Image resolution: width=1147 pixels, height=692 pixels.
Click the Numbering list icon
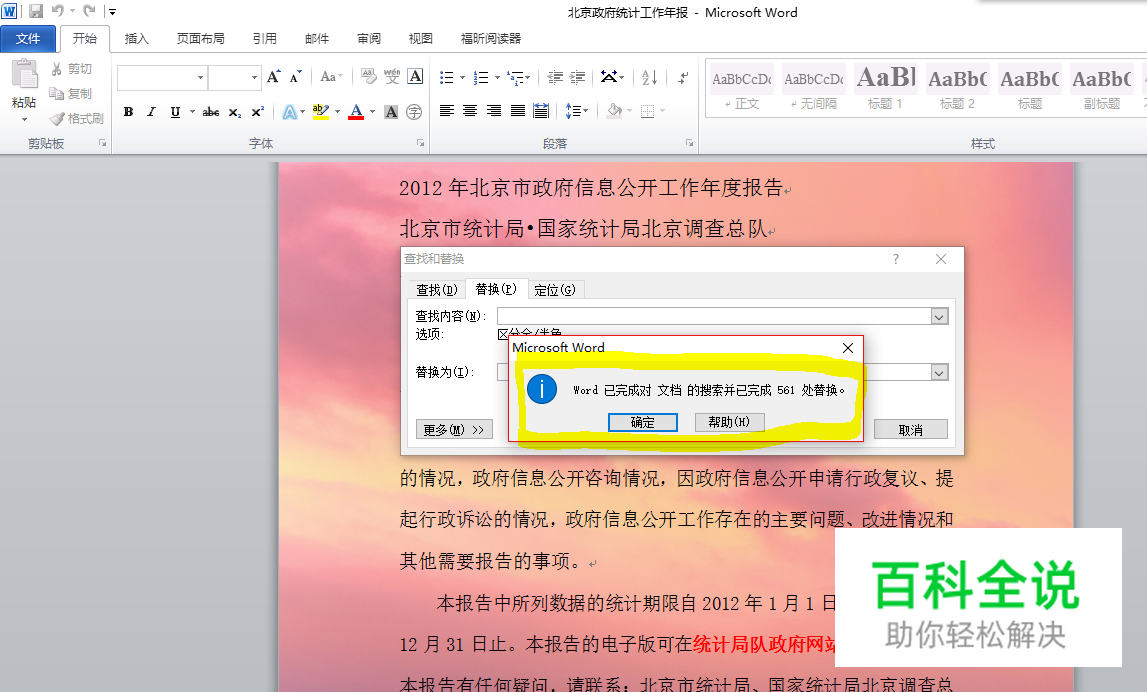(481, 77)
